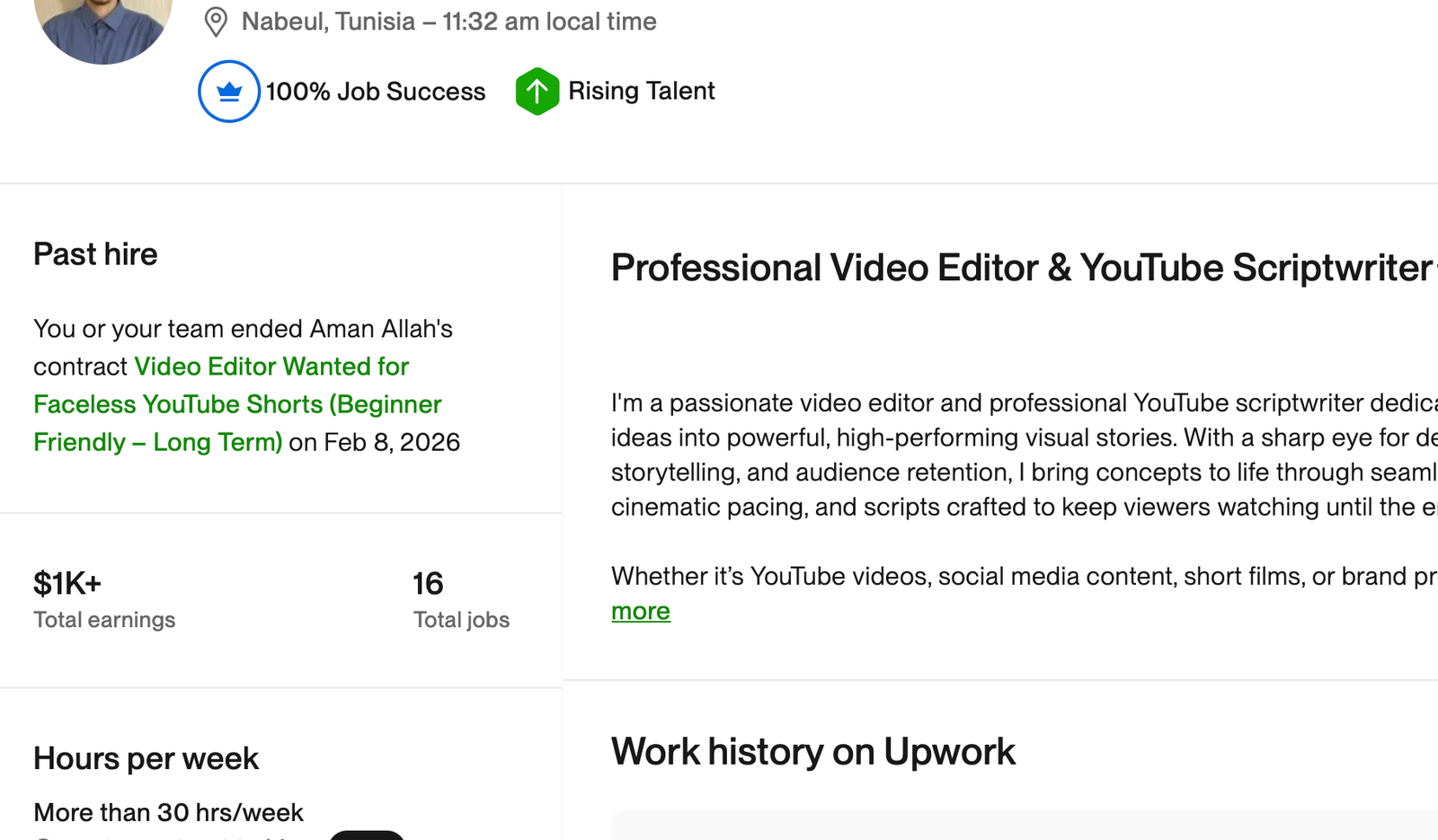Click the upward arrow inside Rising Talent hexagon
This screenshot has width=1438, height=840.
click(538, 91)
